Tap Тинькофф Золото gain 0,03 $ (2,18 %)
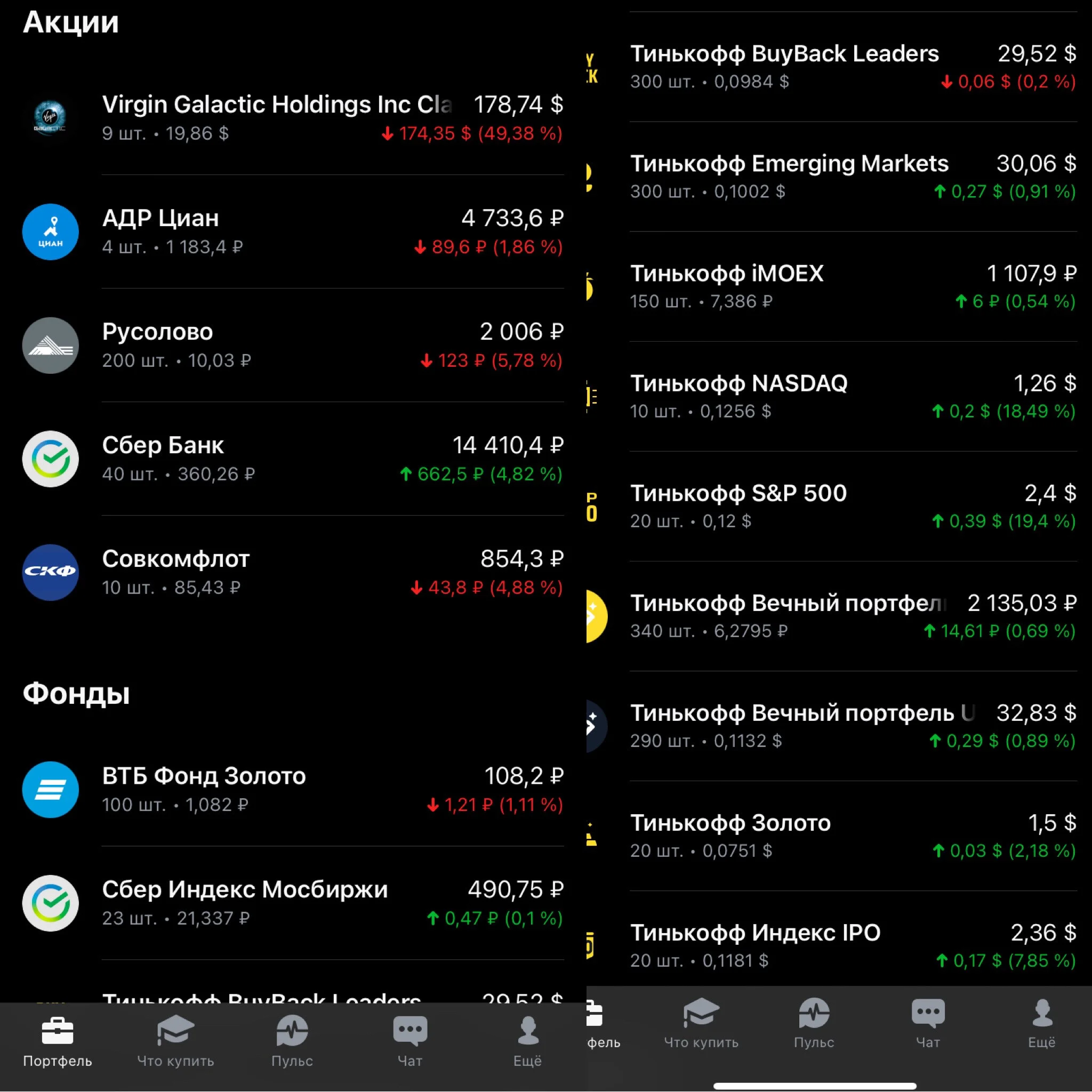The width and height of the screenshot is (1092, 1092). click(1005, 850)
